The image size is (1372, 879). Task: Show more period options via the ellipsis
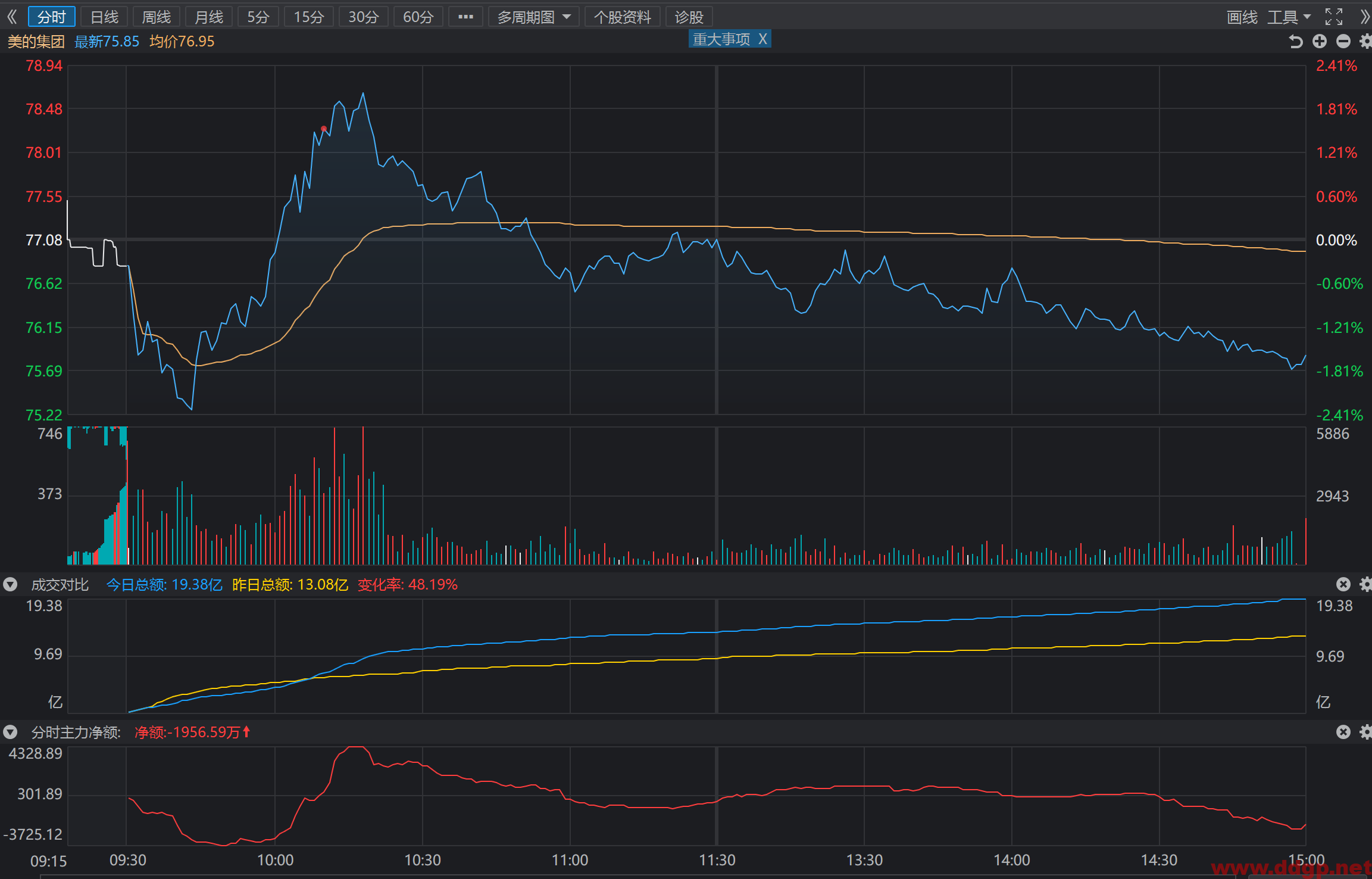coord(465,17)
